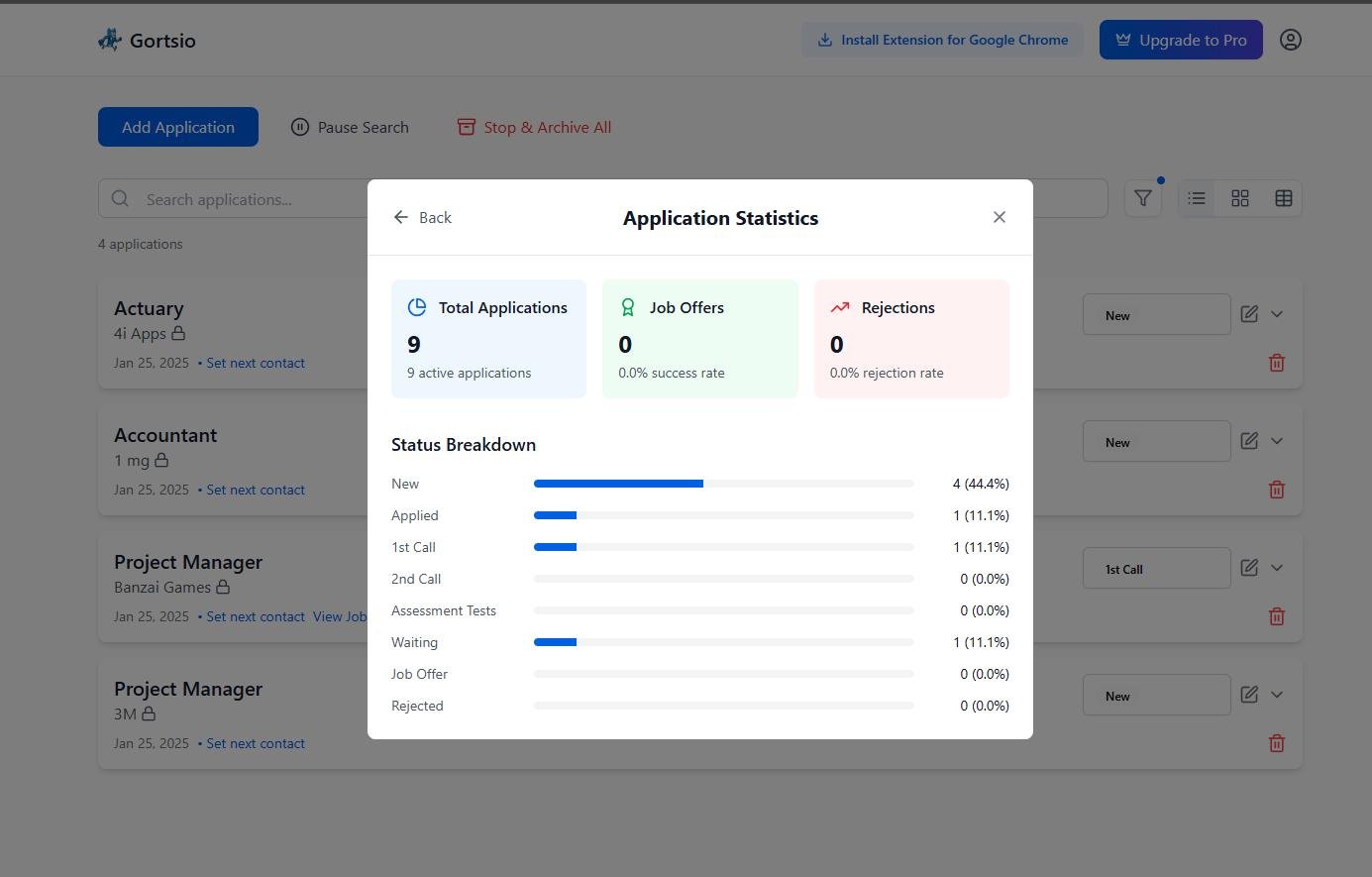
Task: Switch to list view layout
Action: coord(1197,198)
